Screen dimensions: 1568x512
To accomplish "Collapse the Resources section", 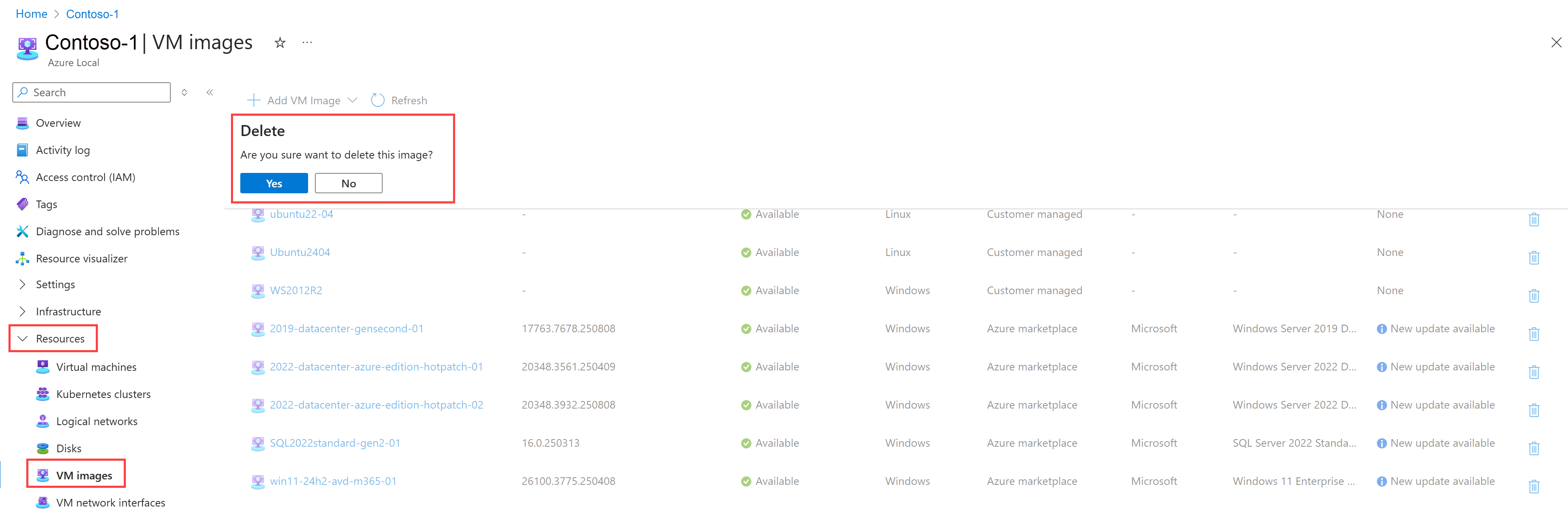I will coord(22,339).
